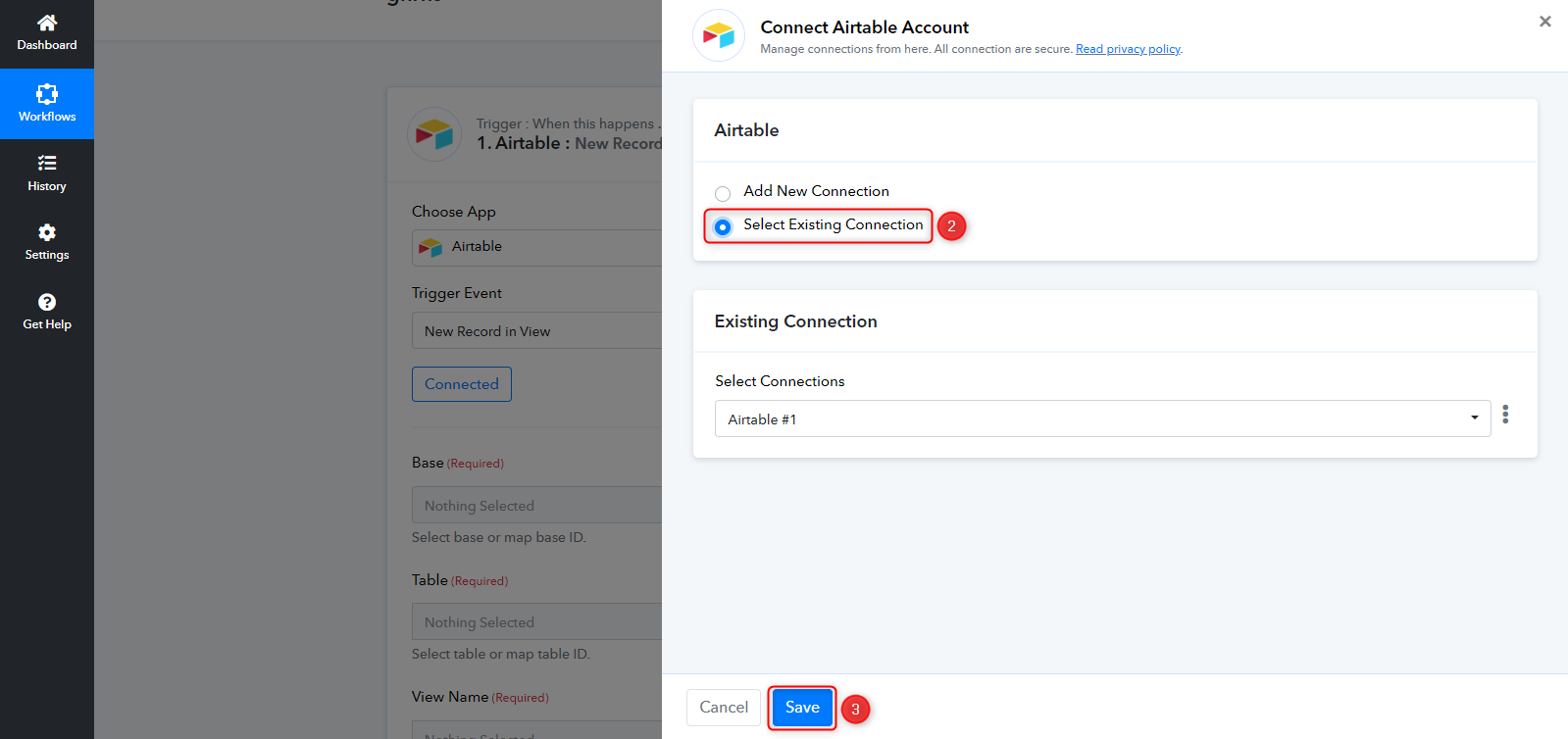Click the '1. Airtable : New Record' step title

point(570,143)
